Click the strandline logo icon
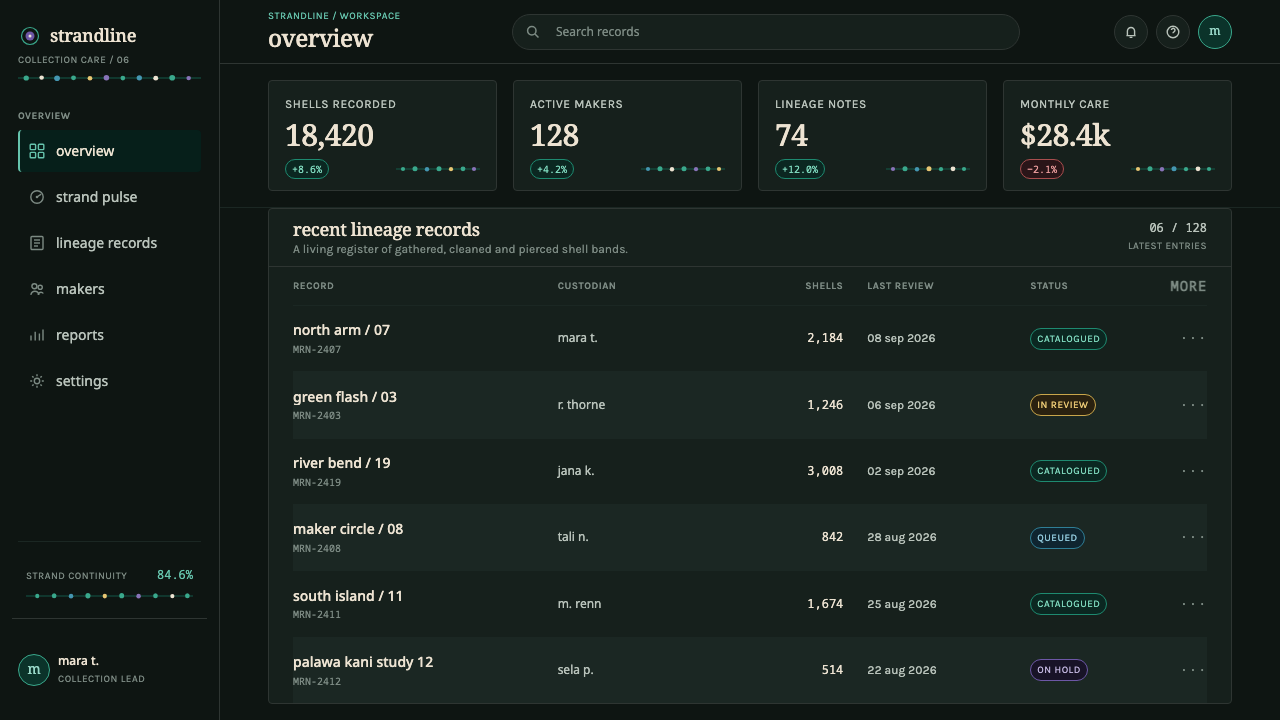Viewport: 1280px width, 720px height. coord(30,36)
